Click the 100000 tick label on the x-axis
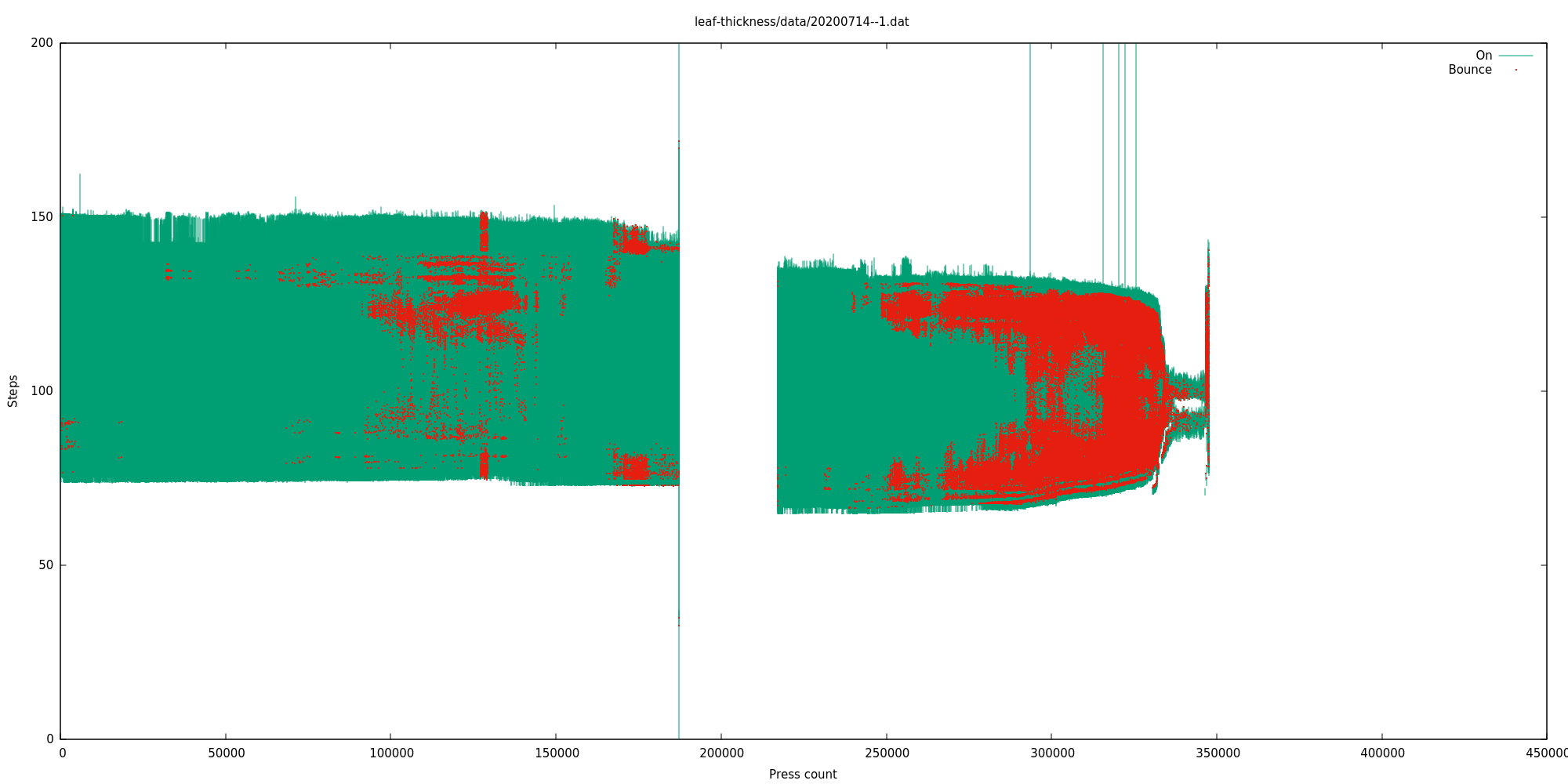Screen dimensions: 1568x784 [391, 753]
